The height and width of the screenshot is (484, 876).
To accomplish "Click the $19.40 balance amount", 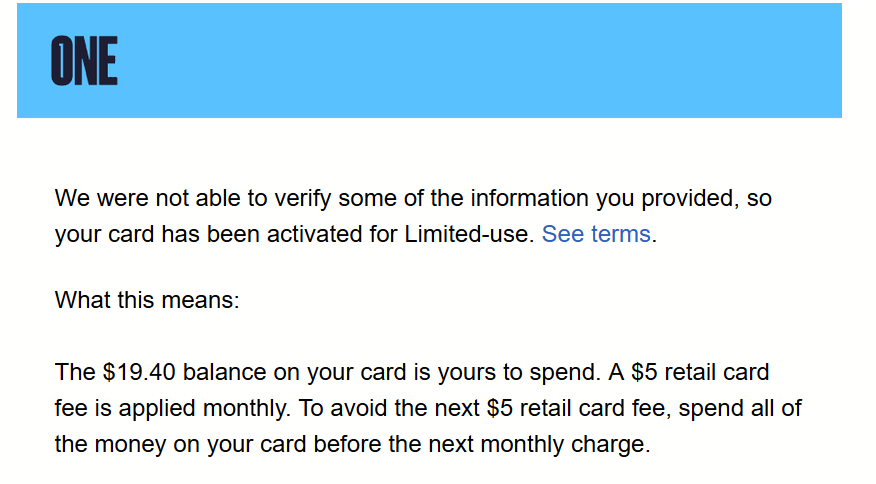I will pos(139,372).
